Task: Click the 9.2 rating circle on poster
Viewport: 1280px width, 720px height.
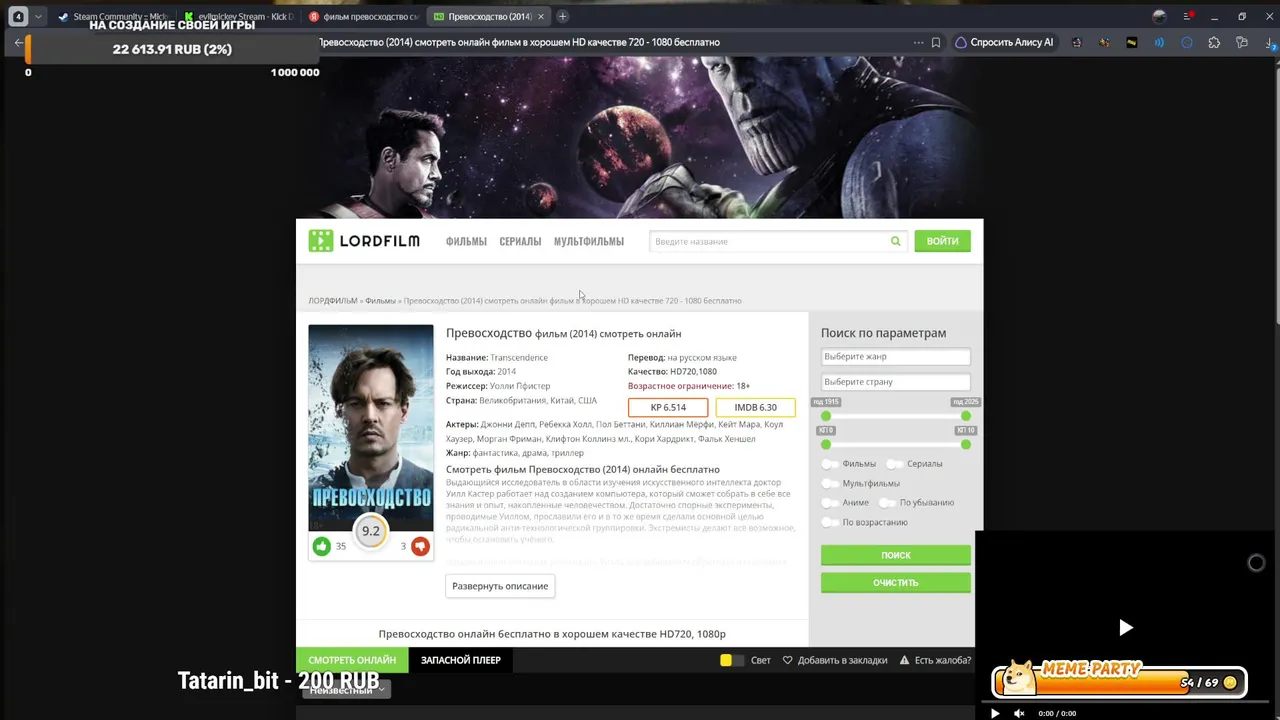Action: [x=371, y=531]
